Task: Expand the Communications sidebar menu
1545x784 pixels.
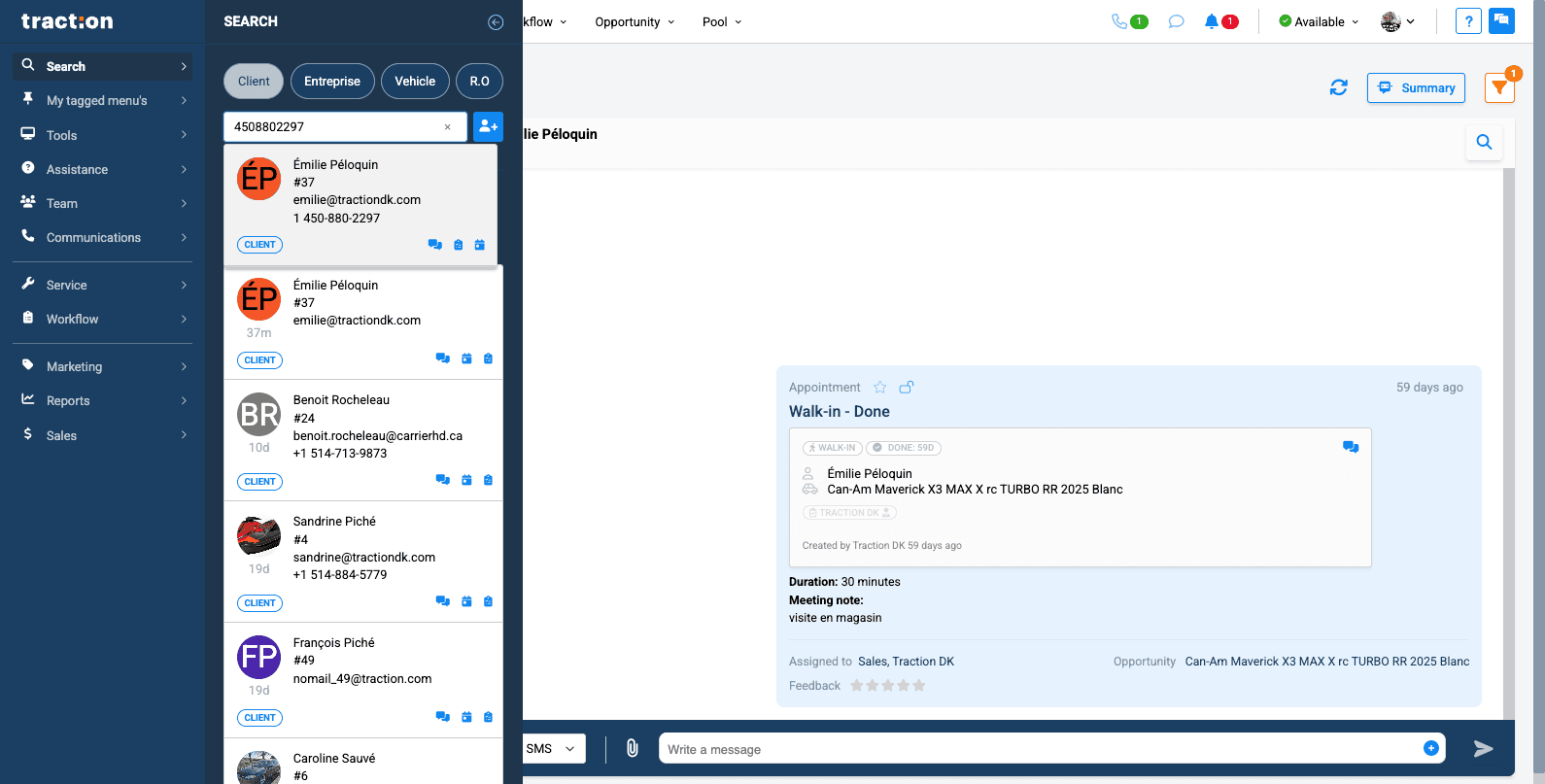Action: tap(103, 237)
